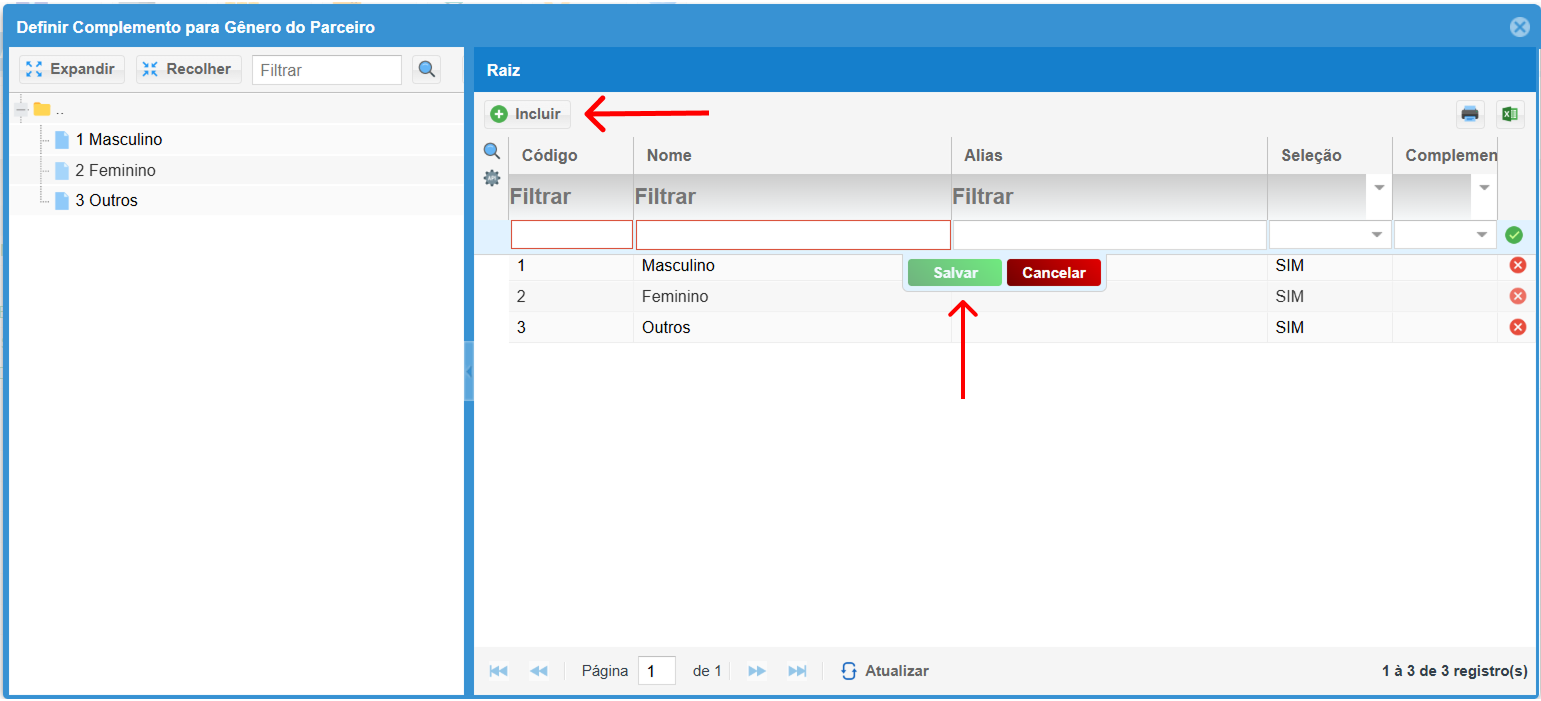Click the print icon in grid toolbar
The width and height of the screenshot is (1541, 701).
(1469, 114)
